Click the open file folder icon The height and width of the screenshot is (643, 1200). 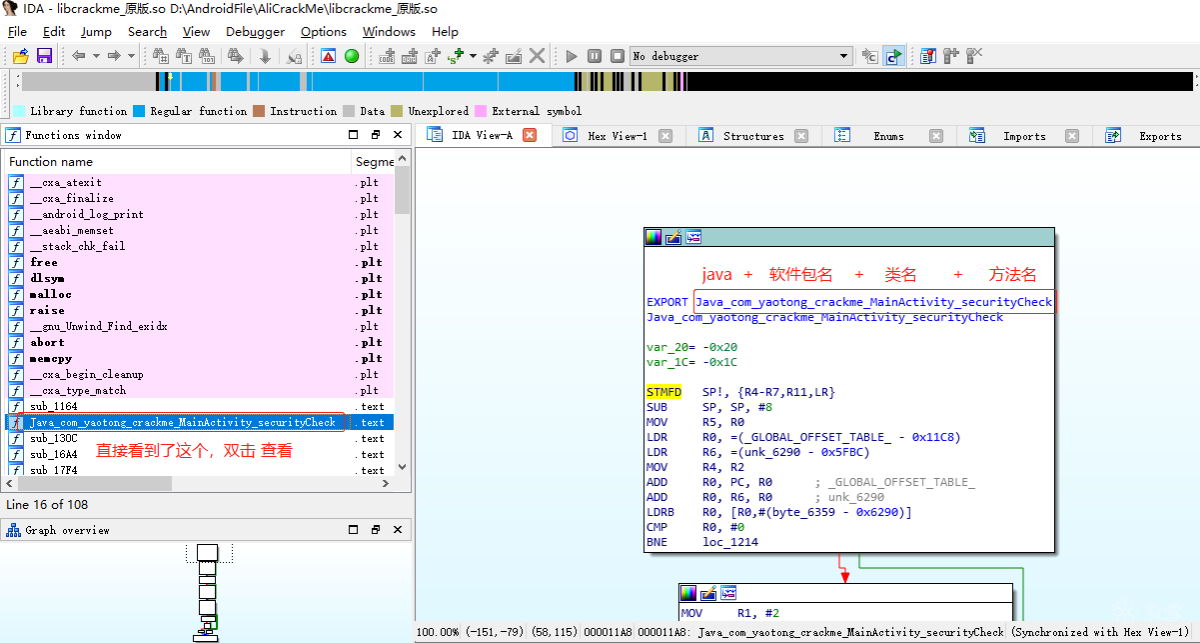(19, 56)
